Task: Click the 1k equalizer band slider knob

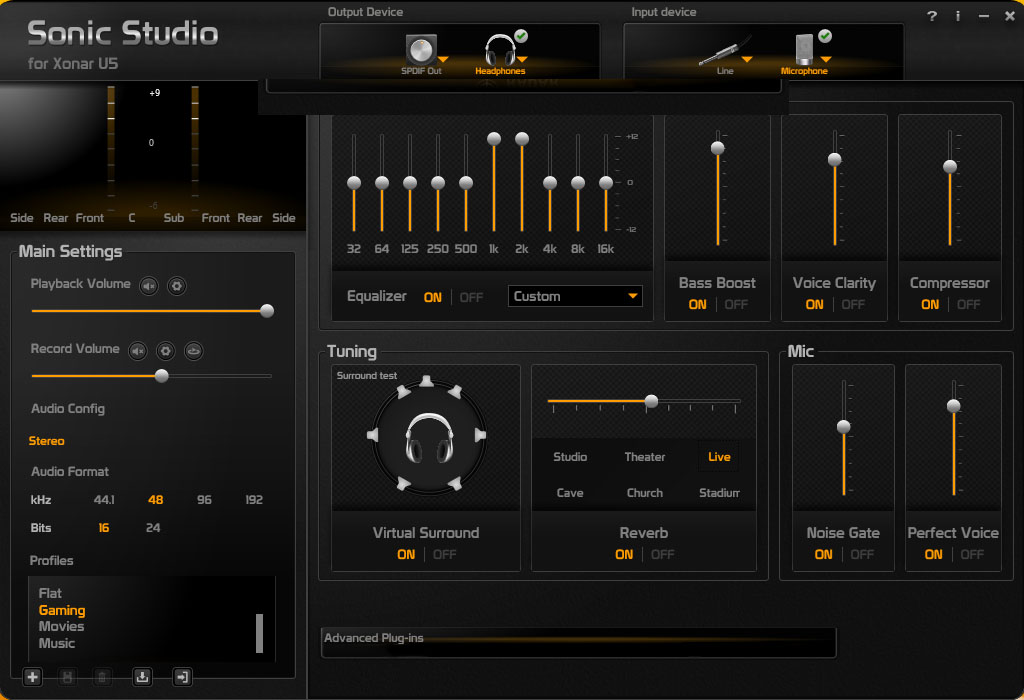Action: click(494, 138)
